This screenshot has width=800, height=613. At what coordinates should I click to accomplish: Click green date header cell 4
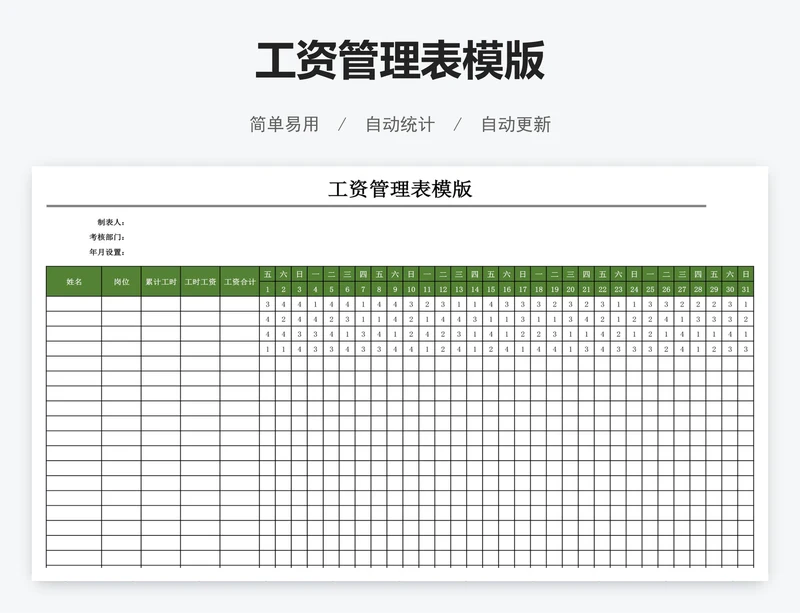[x=315, y=289]
